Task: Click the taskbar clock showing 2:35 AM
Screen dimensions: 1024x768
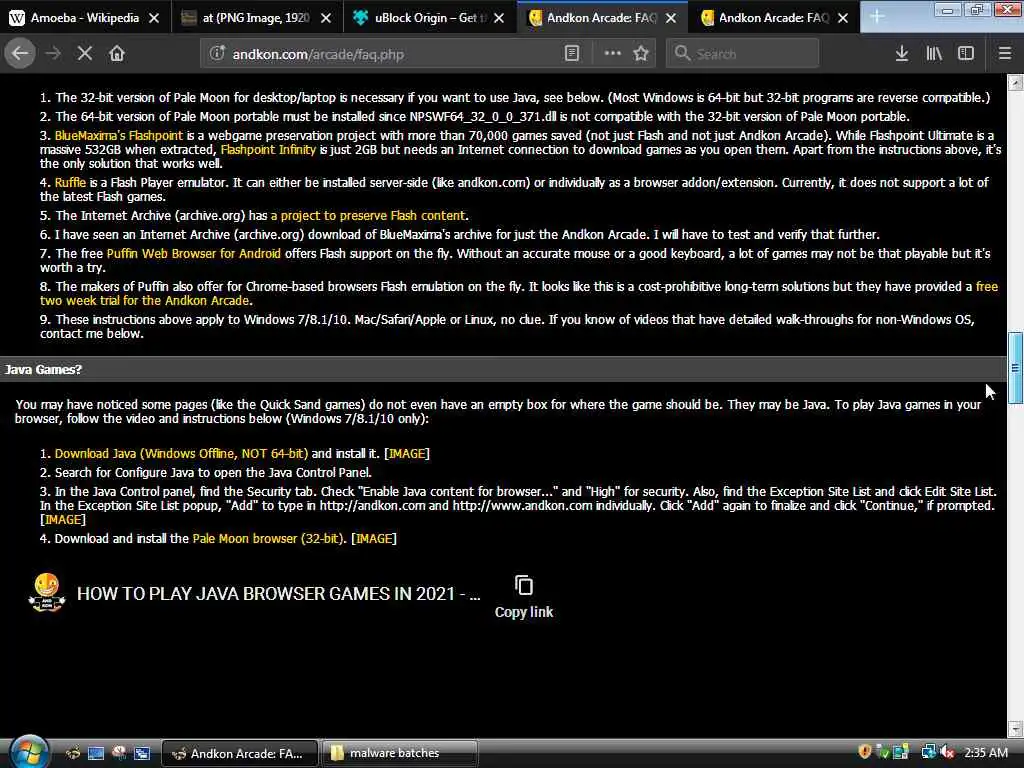Action: point(986,753)
